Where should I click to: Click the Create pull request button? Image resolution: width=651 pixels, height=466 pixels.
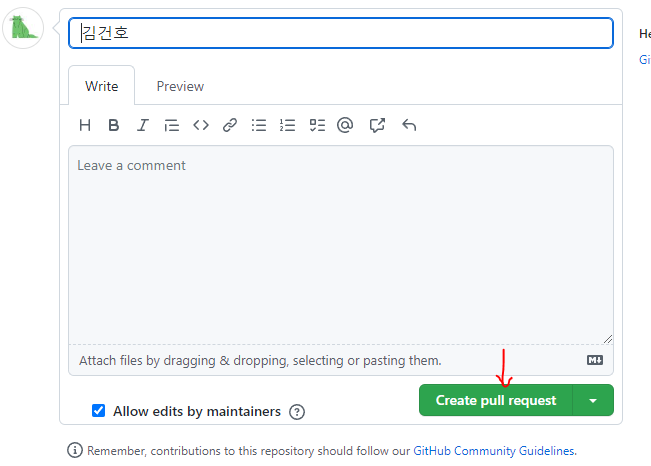[496, 400]
